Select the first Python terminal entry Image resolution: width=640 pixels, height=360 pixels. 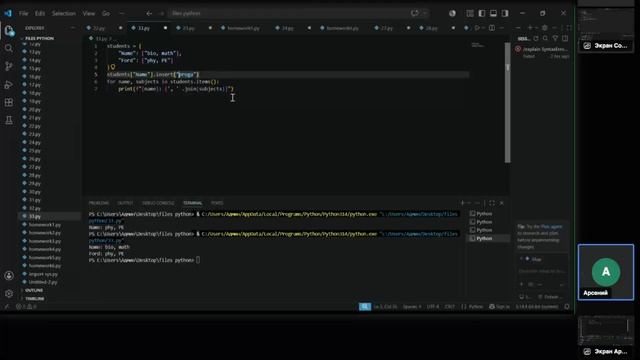(x=488, y=213)
